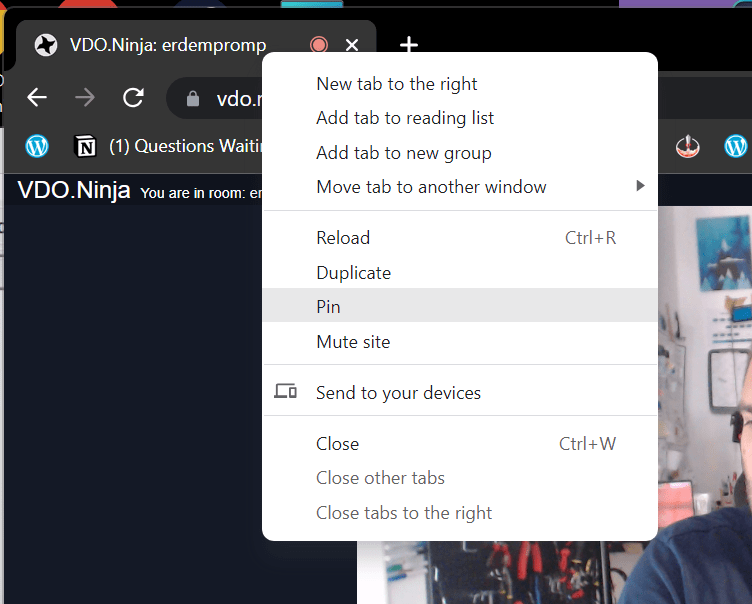Select Add tab to reading list

(460, 118)
